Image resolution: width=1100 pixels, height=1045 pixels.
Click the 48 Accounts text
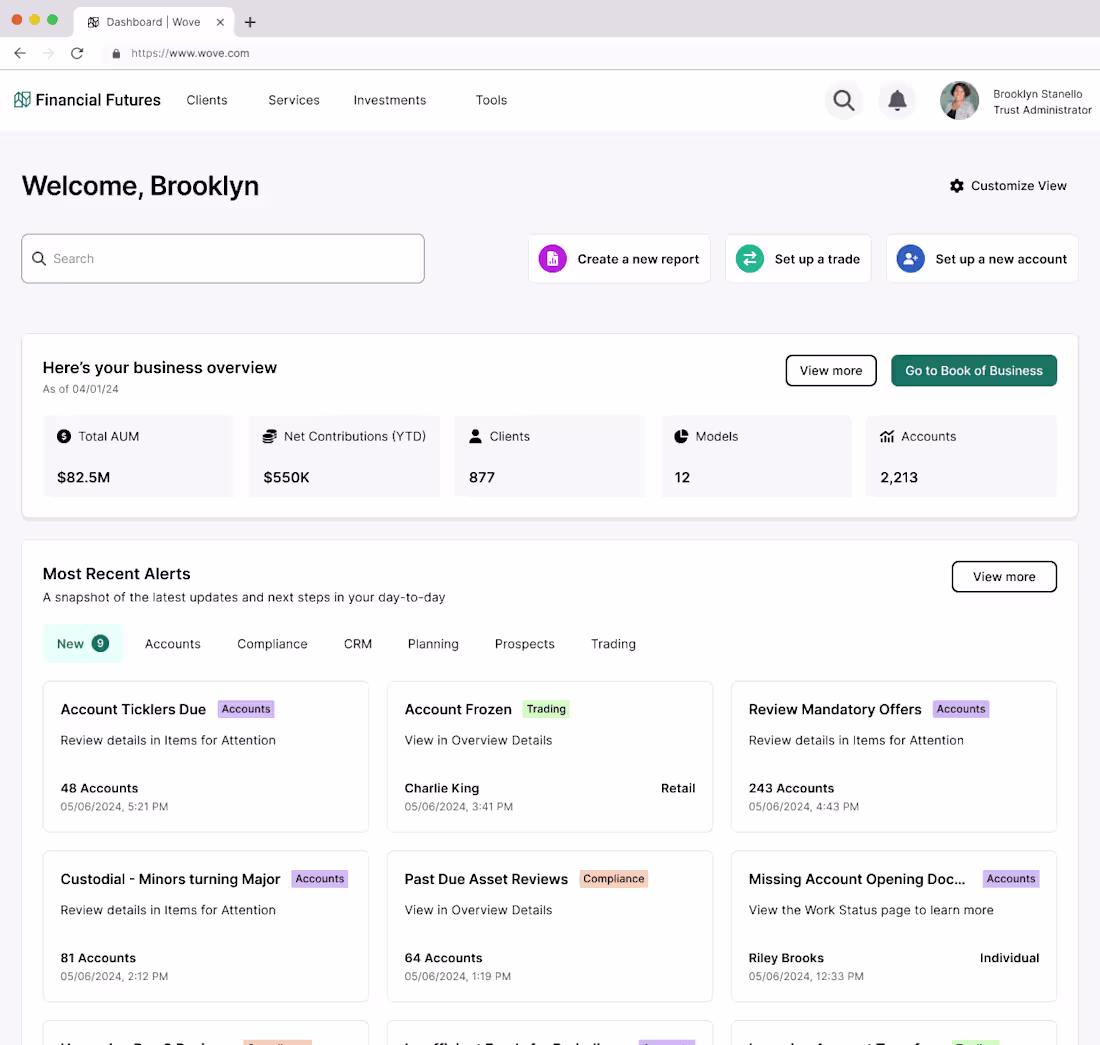click(99, 788)
